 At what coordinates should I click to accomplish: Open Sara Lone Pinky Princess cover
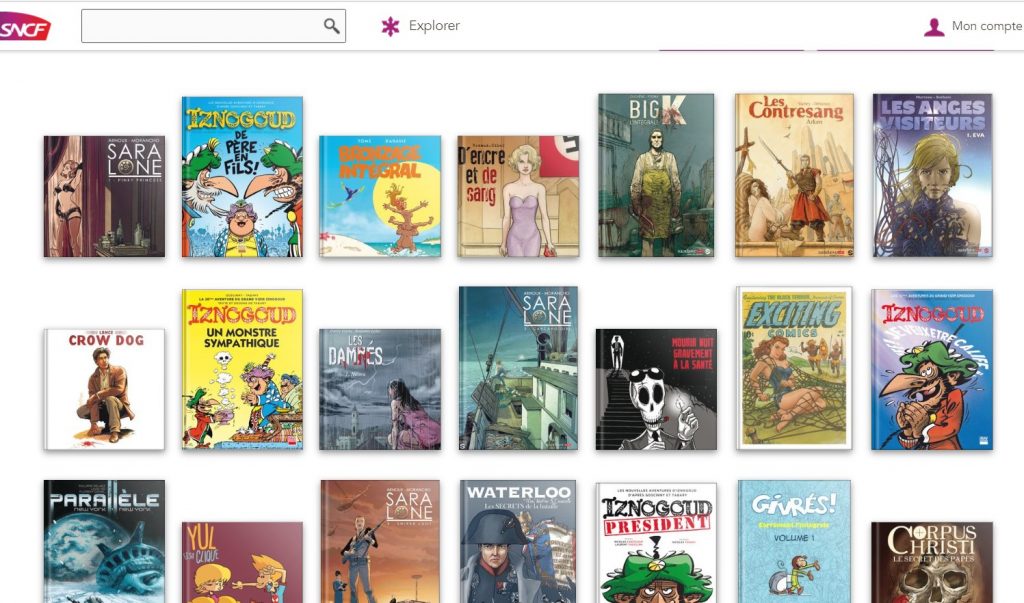(x=104, y=196)
